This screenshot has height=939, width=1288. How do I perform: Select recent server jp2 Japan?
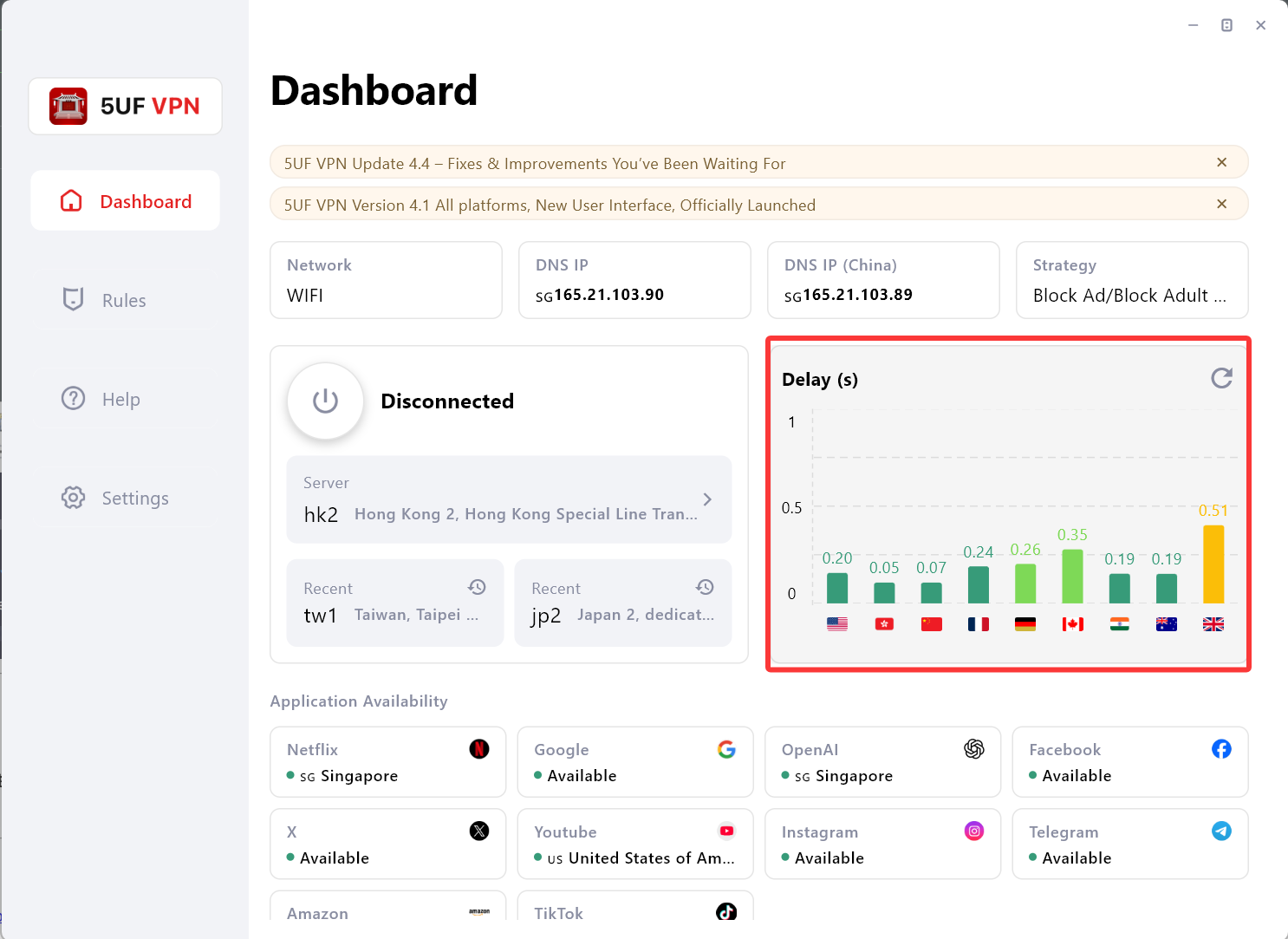pyautogui.click(x=622, y=603)
